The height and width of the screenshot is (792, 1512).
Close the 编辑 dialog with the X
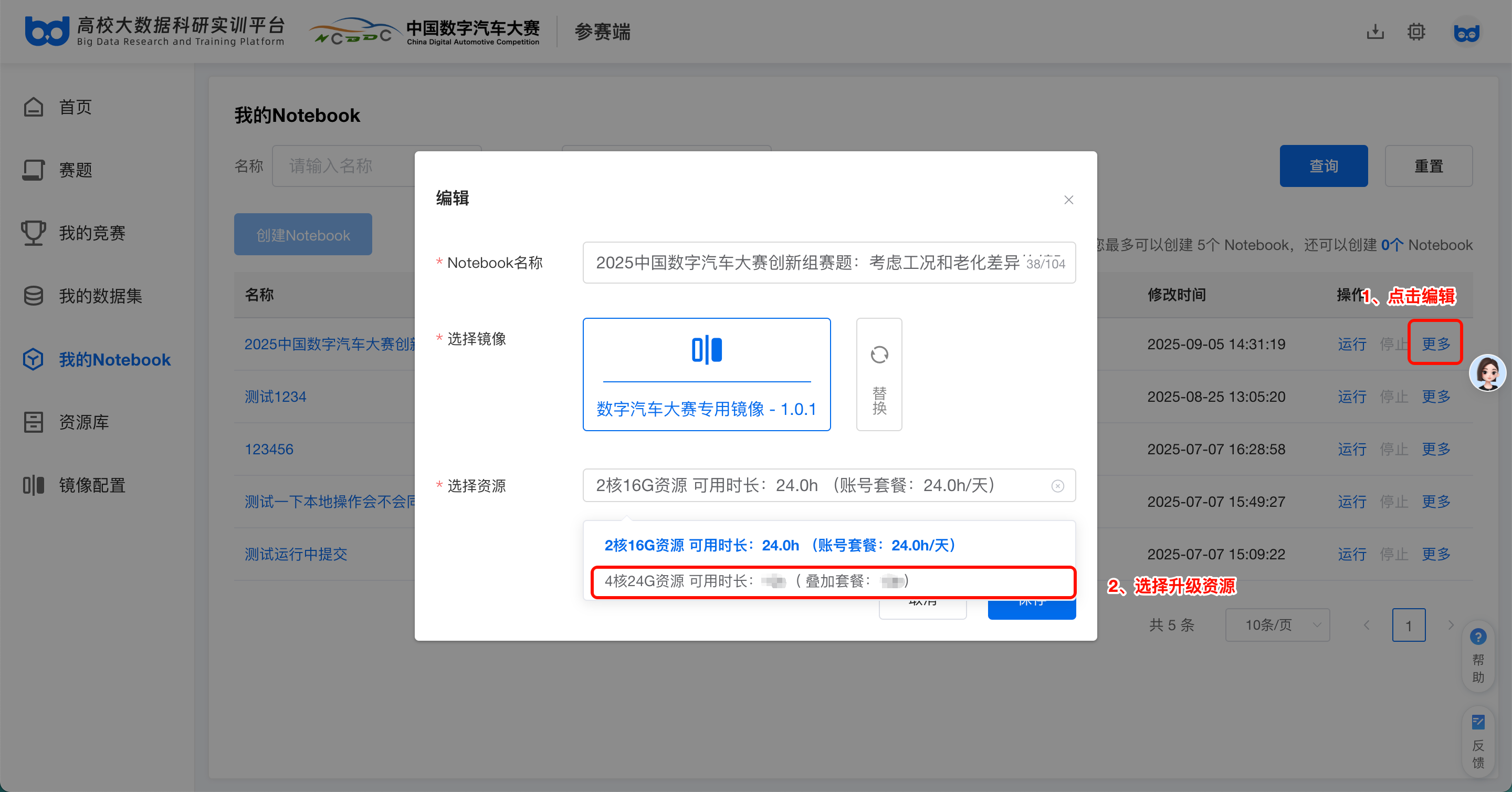(1069, 200)
